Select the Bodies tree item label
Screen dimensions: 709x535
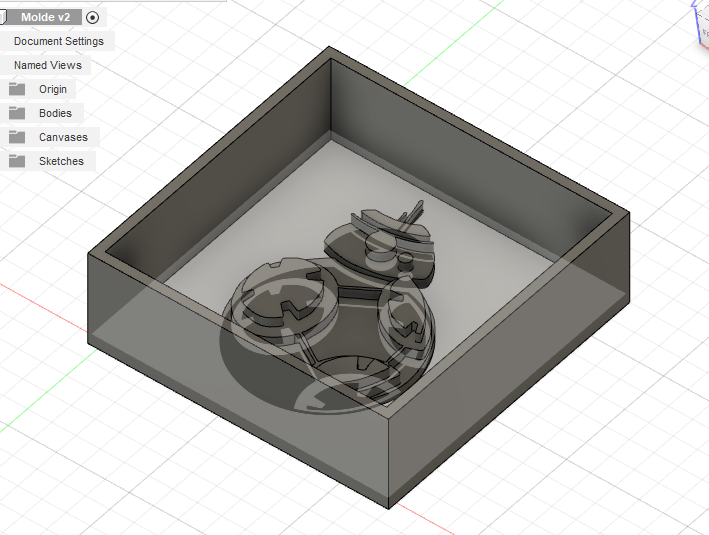[55, 113]
